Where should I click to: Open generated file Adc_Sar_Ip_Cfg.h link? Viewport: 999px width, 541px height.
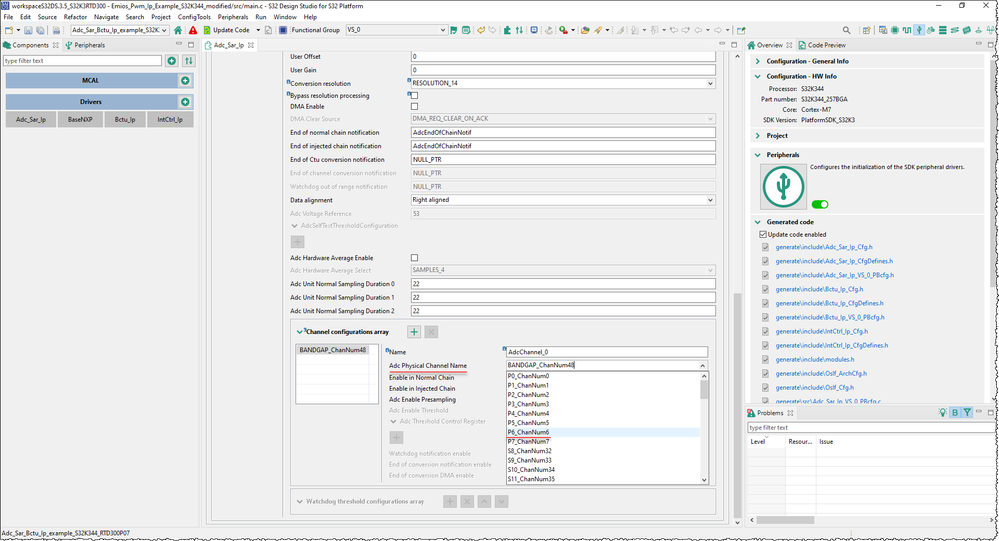(824, 247)
